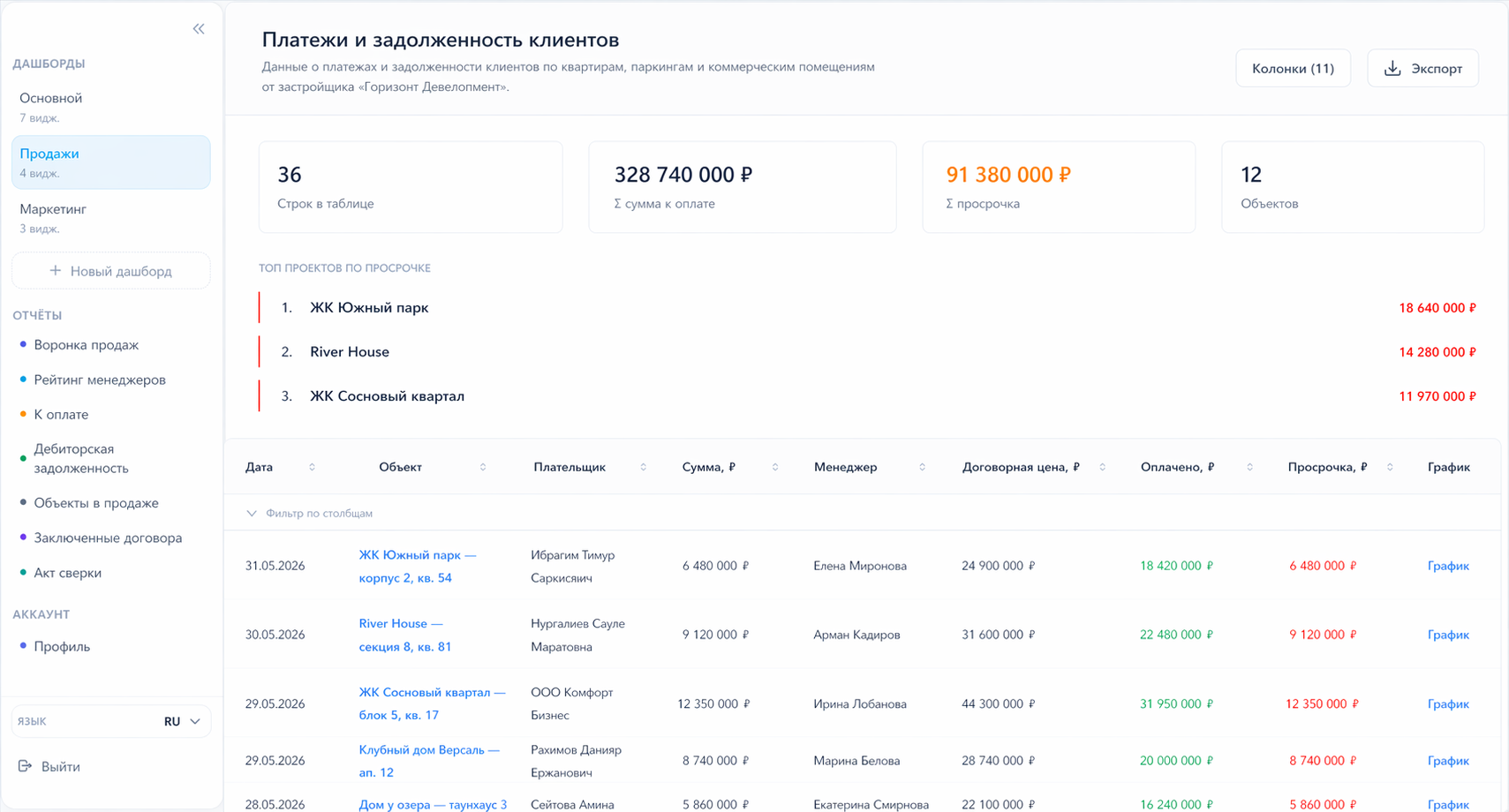Click the 36 Строк в таблице card

411,187
